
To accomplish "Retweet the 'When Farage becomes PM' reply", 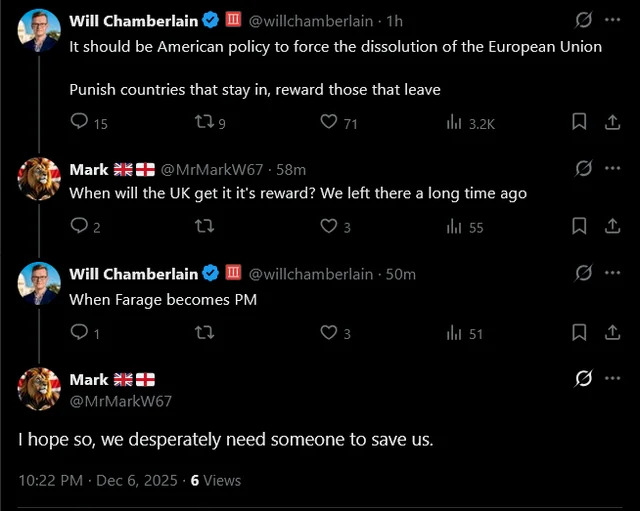I will pos(205,332).
